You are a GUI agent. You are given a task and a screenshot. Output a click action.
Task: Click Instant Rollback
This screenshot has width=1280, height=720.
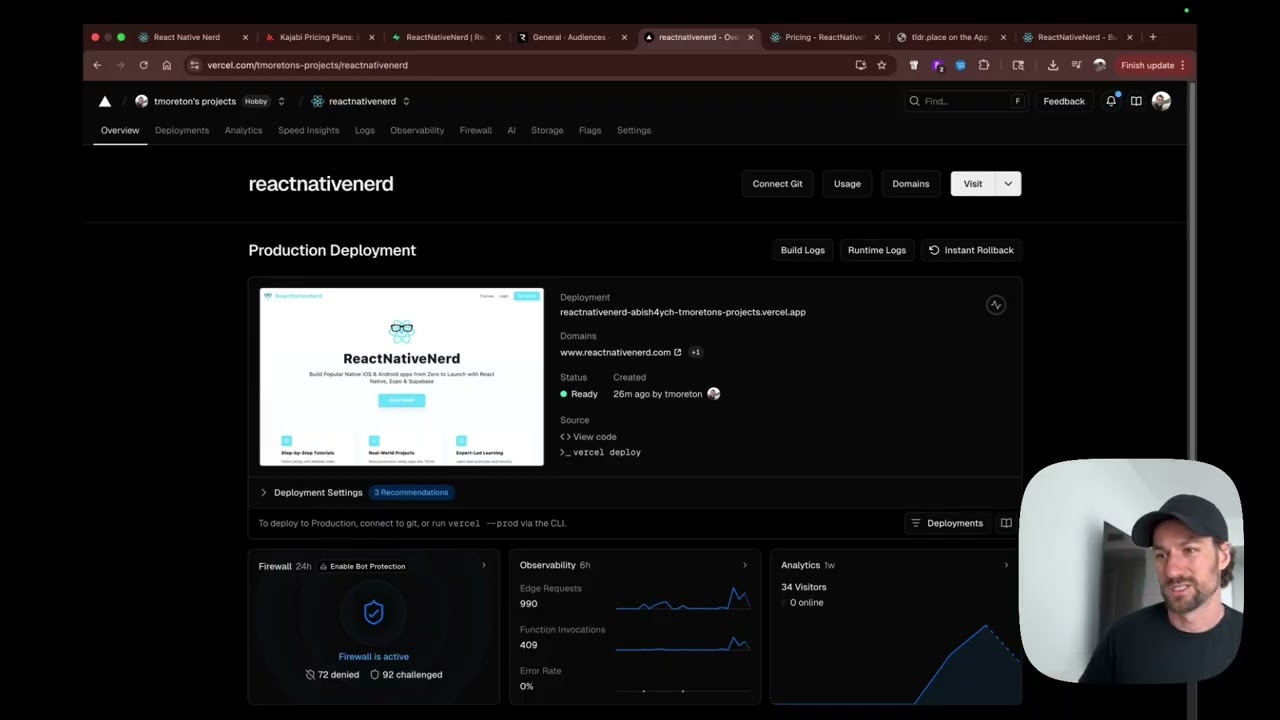(x=971, y=250)
